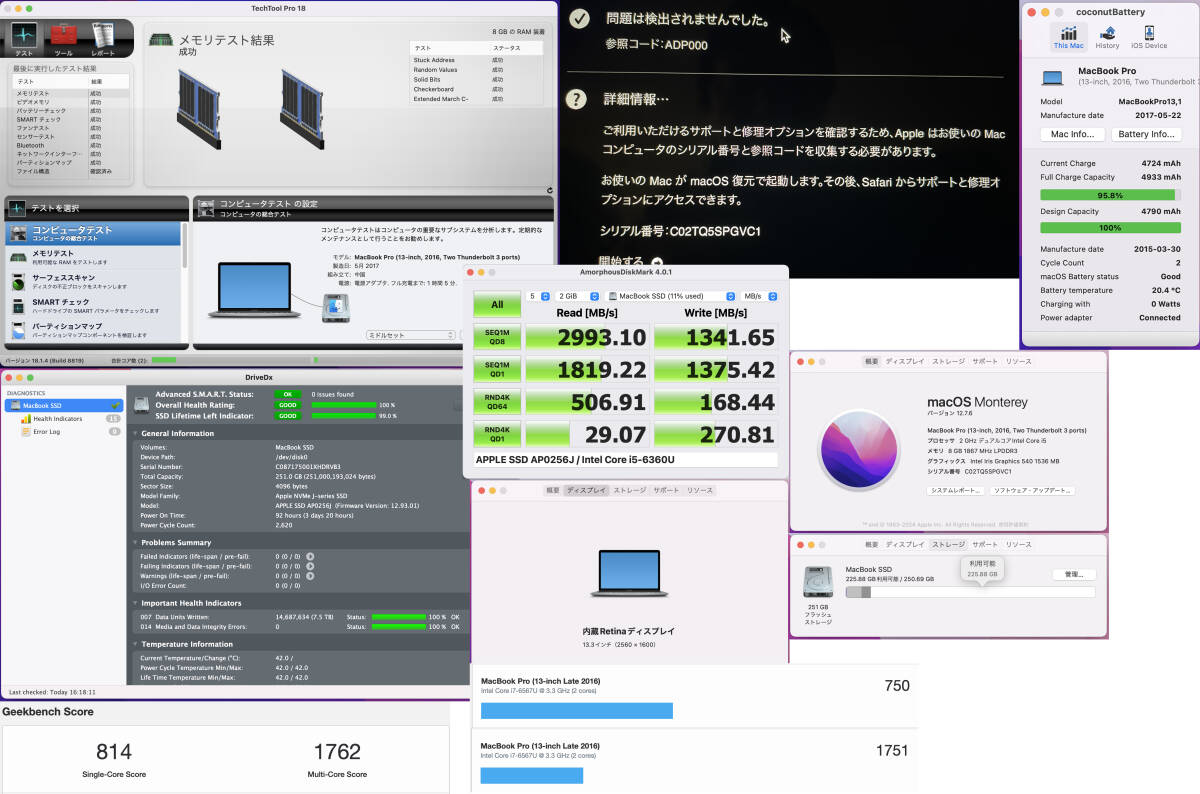Collapse the Problems Summary section in DriveDx
The image size is (1200, 794).
[136, 542]
